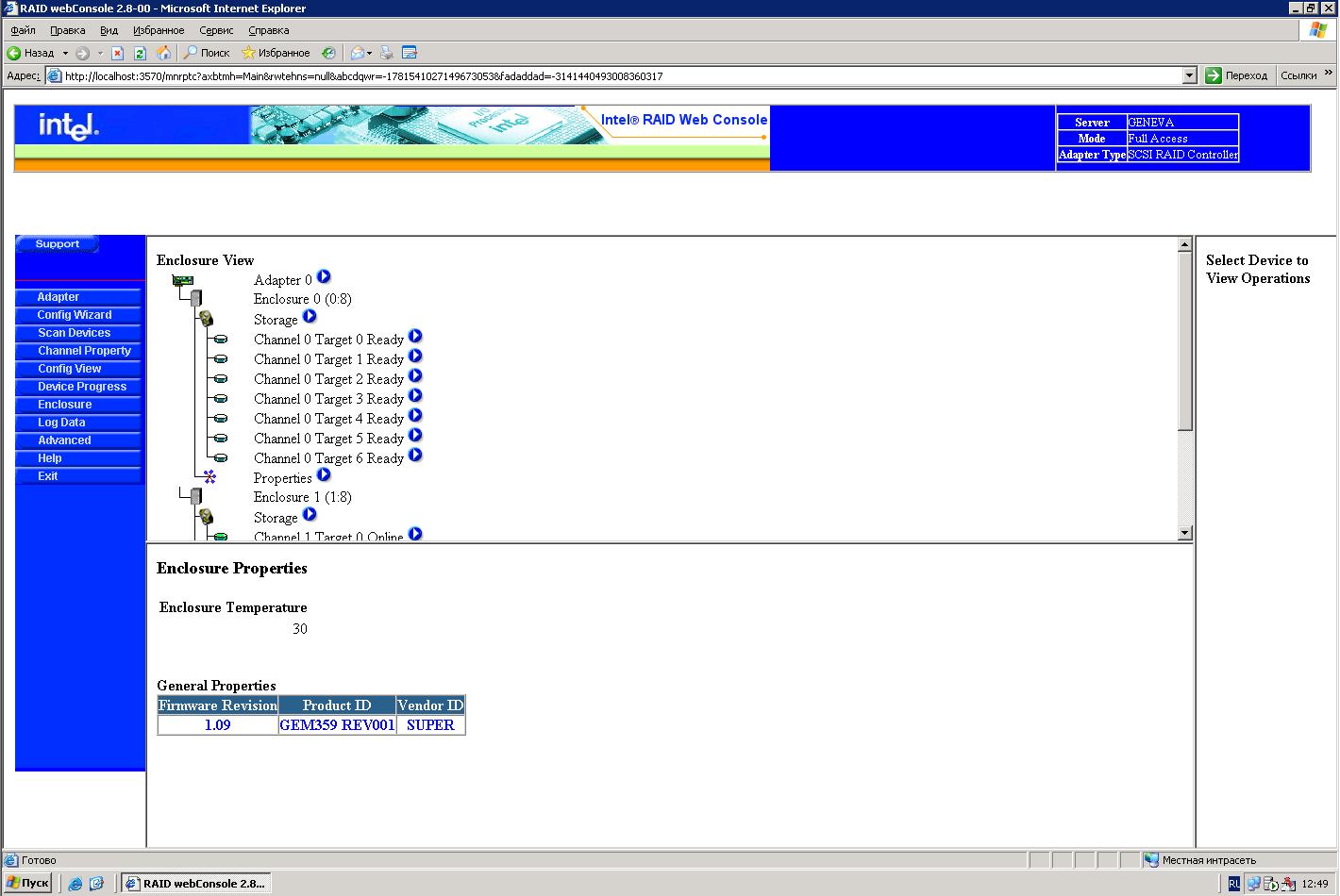The image size is (1340, 896).
Task: Open Enclosure 0 Properties via its arrow
Action: (324, 475)
